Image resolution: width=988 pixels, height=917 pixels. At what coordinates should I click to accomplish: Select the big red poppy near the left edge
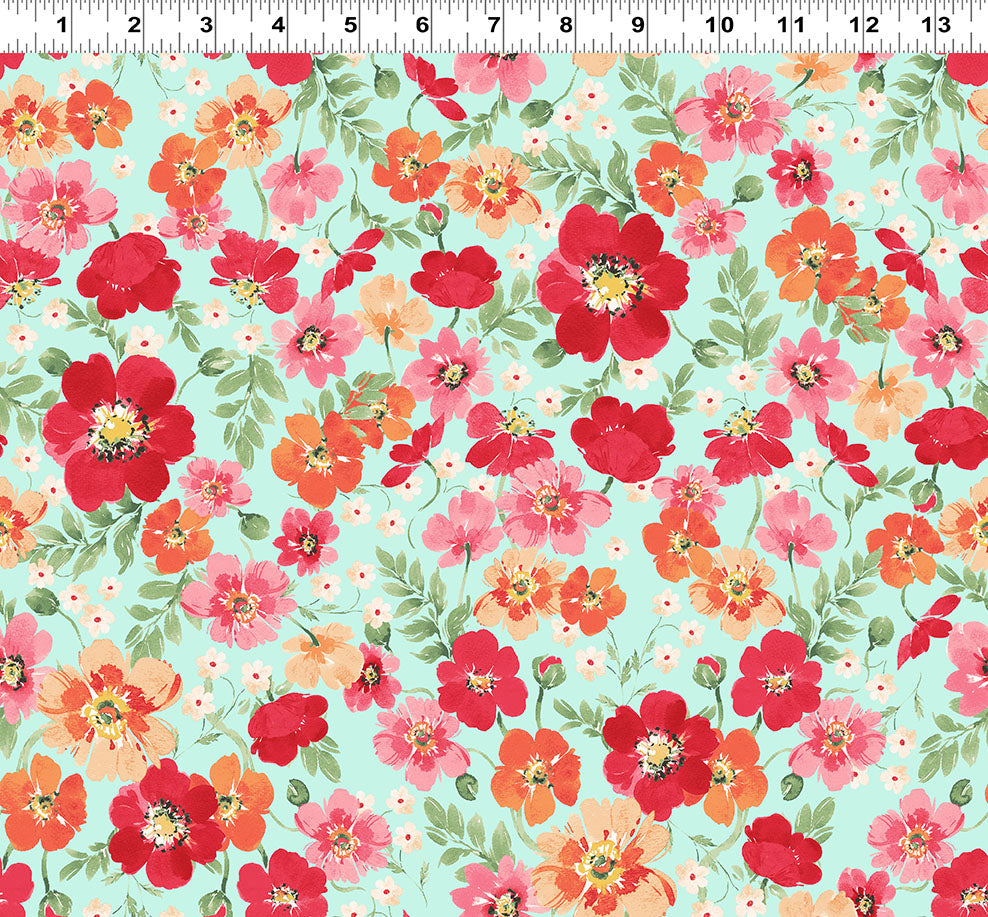[118, 428]
